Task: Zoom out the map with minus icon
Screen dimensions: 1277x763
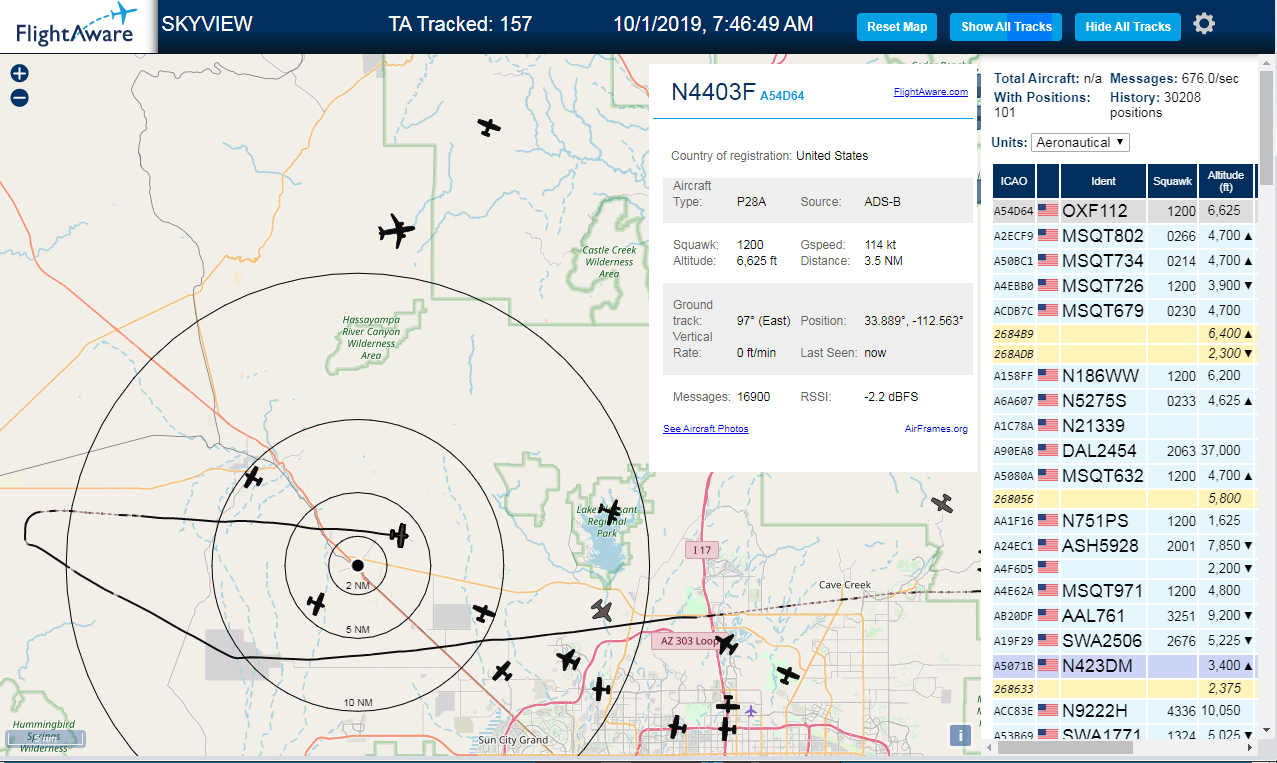Action: (x=19, y=98)
